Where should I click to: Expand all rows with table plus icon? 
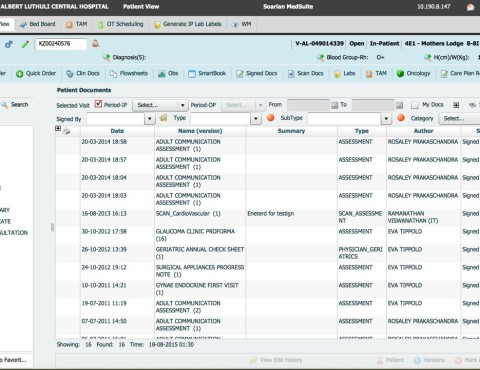click(x=58, y=129)
